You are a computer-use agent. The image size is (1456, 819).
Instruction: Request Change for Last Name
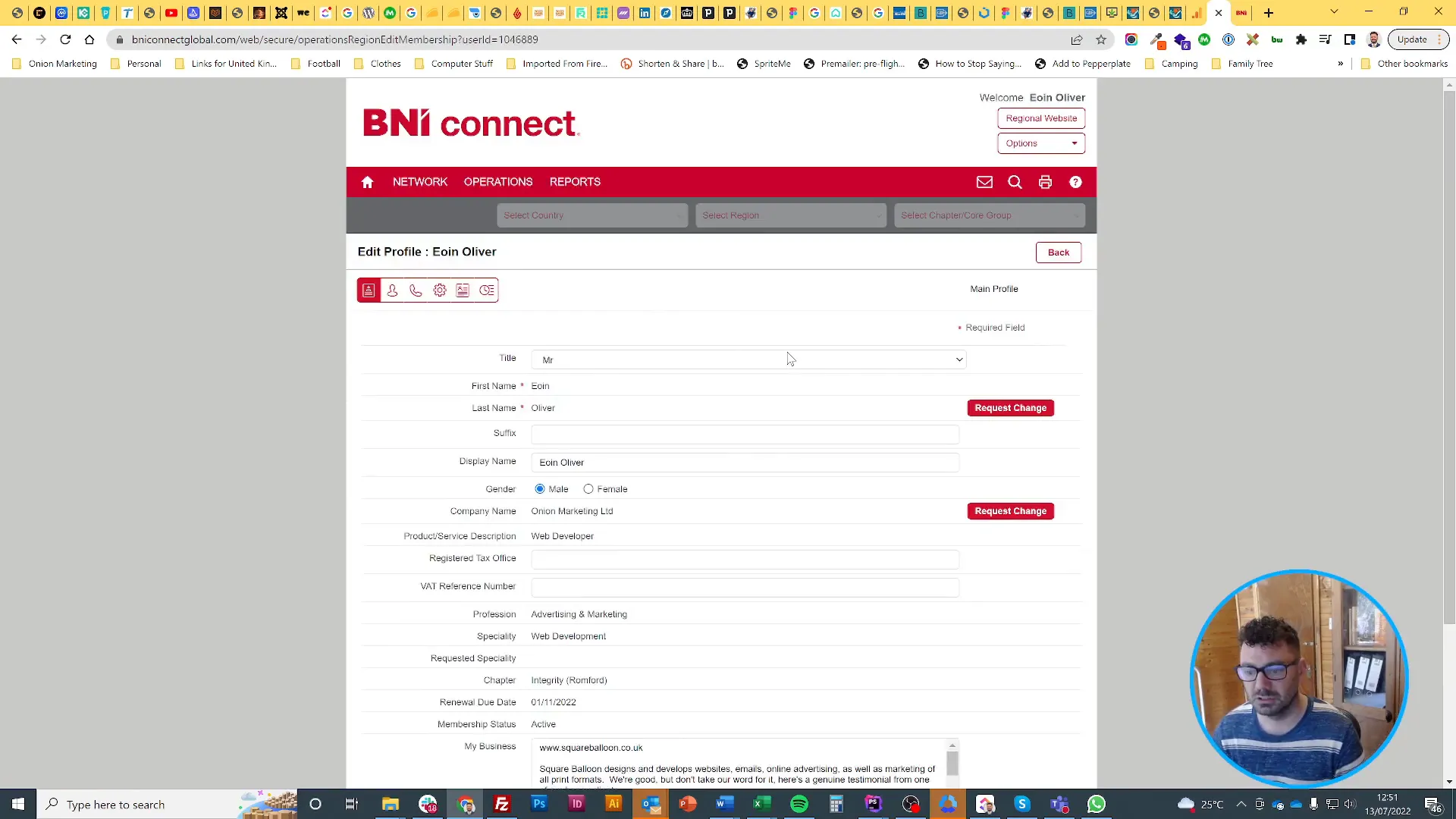click(x=1011, y=408)
